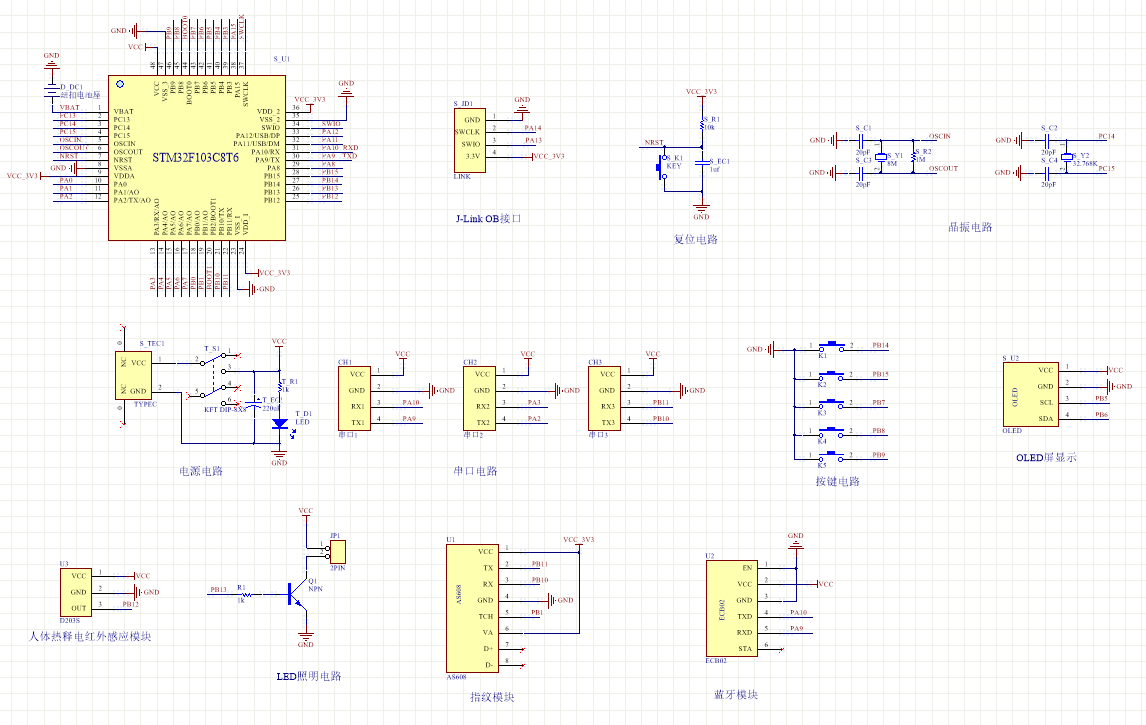Select the "LED照明电路" text label
The width and height of the screenshot is (1146, 725).
coord(309,676)
